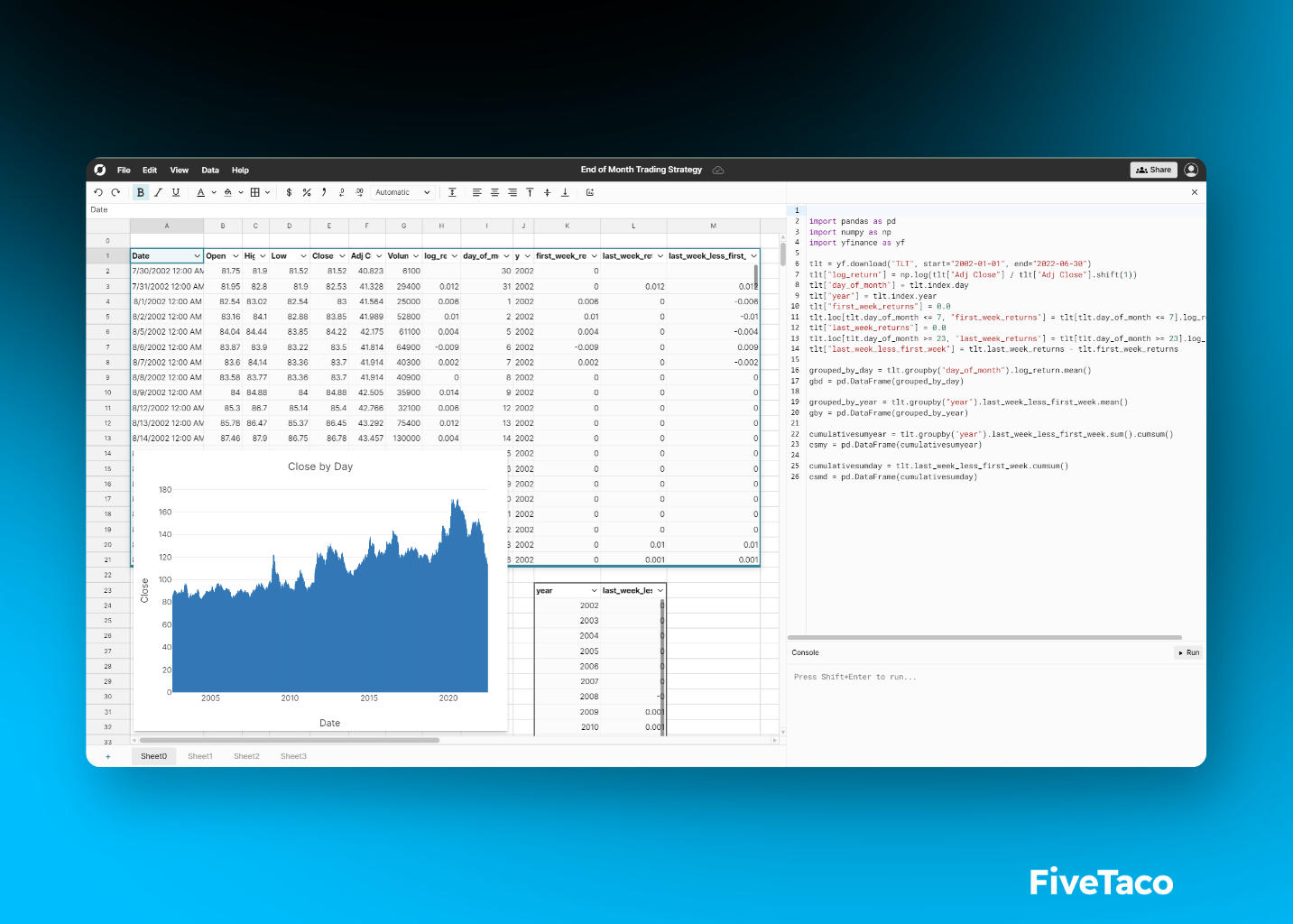Decrease decimal places
Image resolution: width=1293 pixels, height=924 pixels.
click(342, 192)
